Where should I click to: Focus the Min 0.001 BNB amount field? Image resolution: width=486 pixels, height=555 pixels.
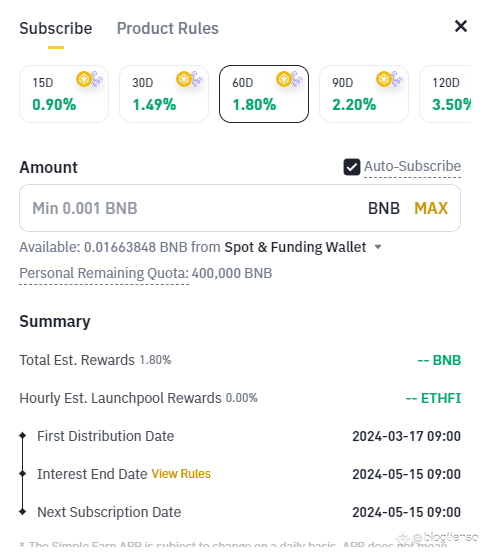coord(240,208)
